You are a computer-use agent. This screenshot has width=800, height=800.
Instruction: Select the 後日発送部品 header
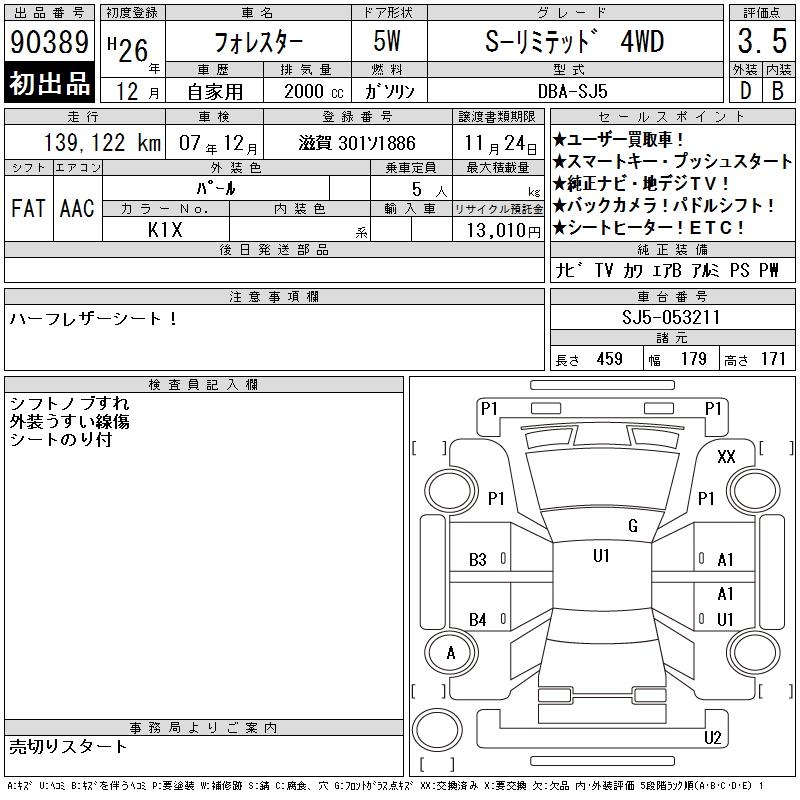[x=274, y=249]
